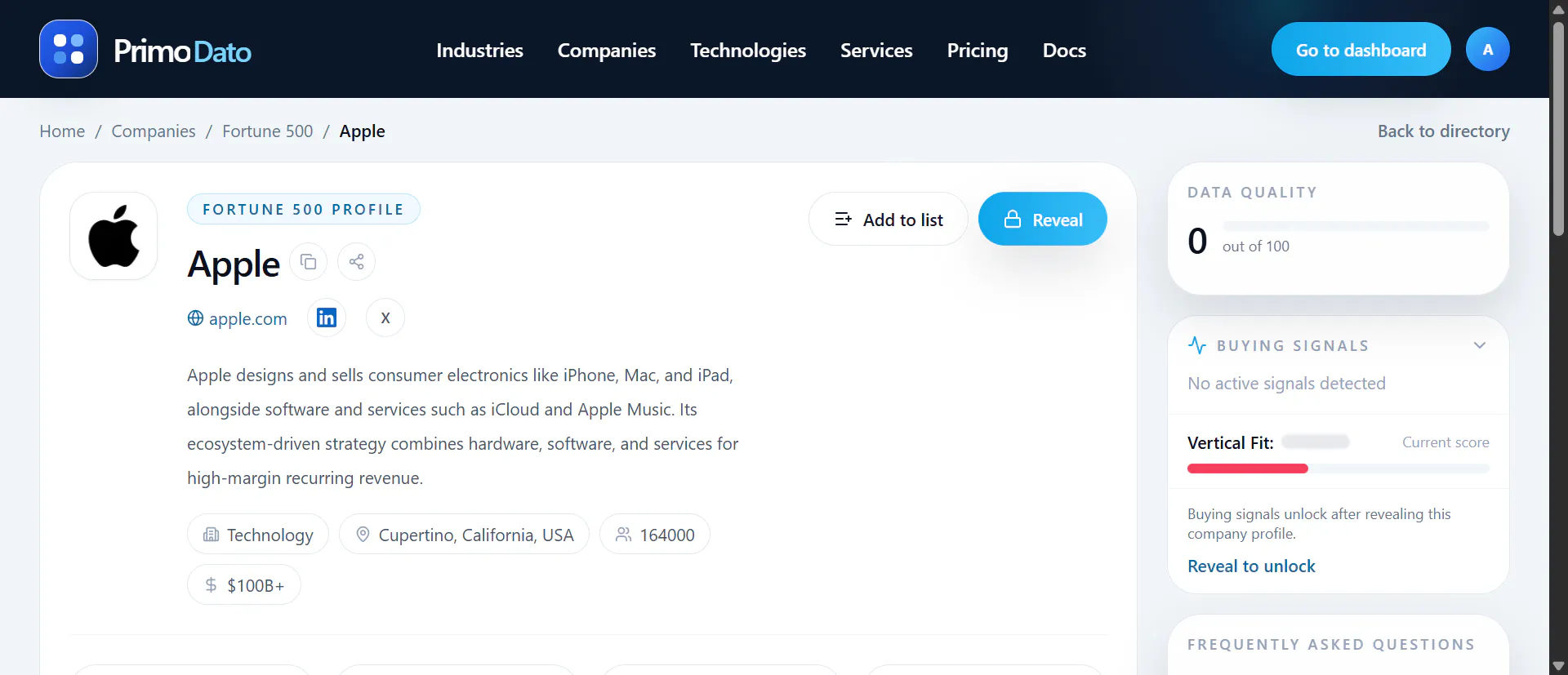This screenshot has width=1568, height=675.
Task: Click Add to list button
Action: point(889,219)
